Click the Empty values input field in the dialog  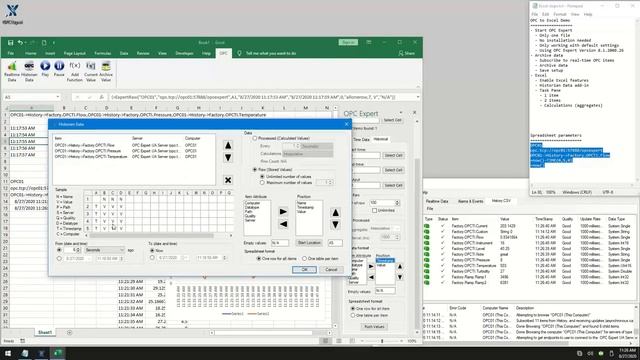pos(280,243)
